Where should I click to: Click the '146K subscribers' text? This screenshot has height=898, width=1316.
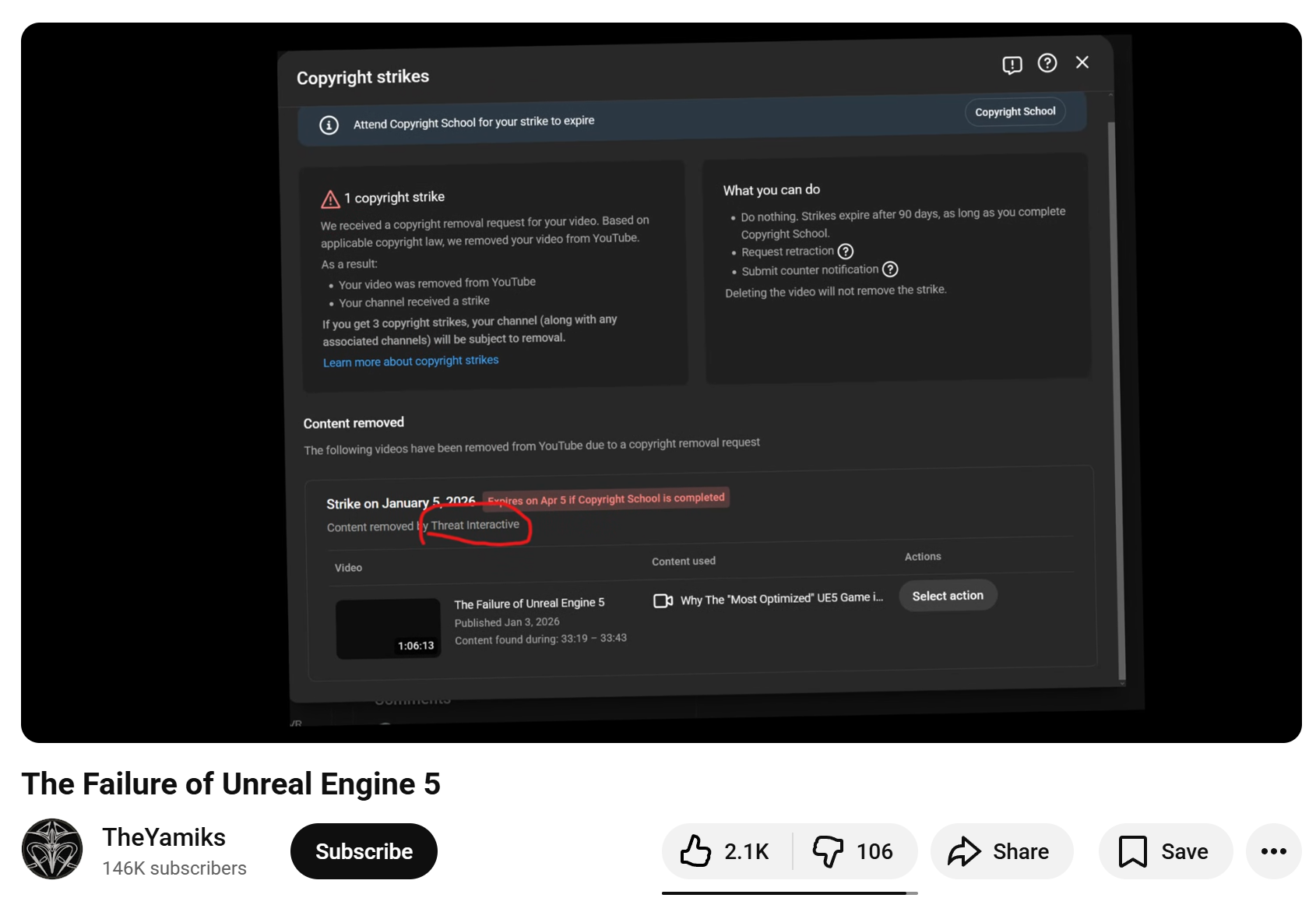point(174,868)
